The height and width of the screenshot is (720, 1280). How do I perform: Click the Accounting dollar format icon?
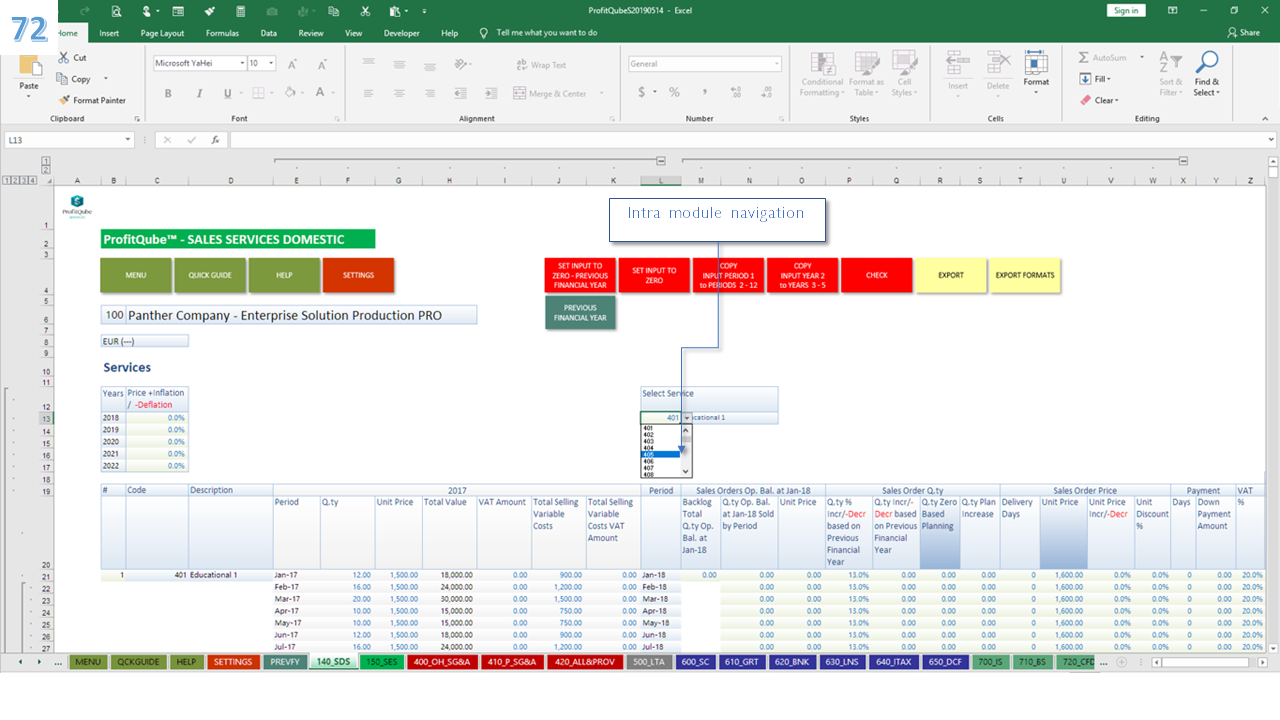(639, 92)
